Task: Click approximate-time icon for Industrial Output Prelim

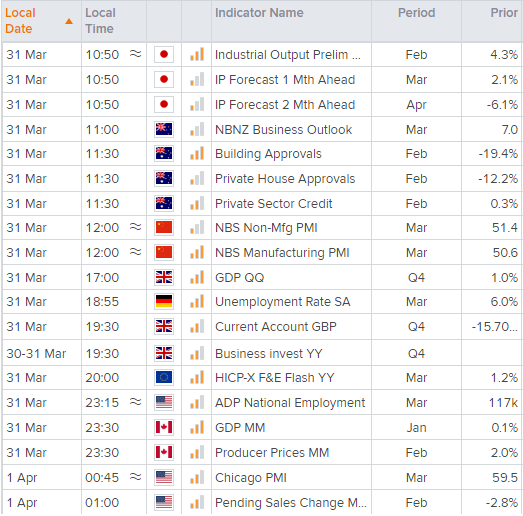Action: point(135,54)
